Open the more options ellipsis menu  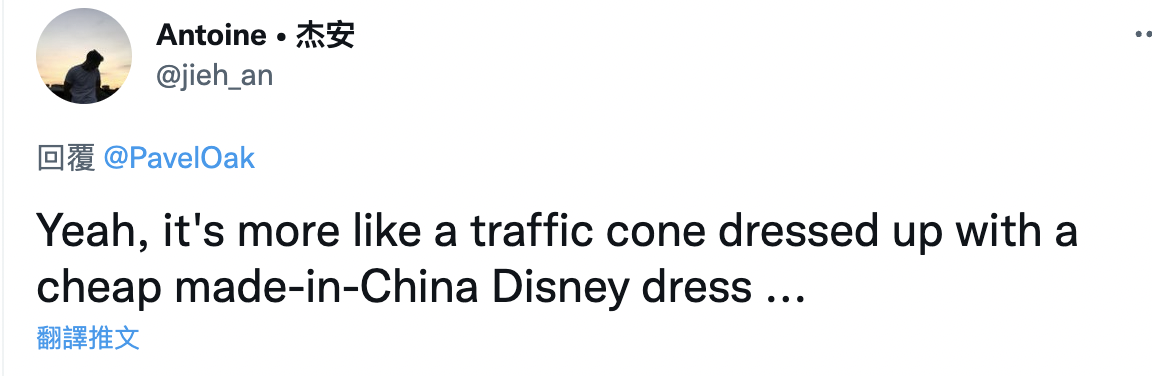tap(1143, 34)
